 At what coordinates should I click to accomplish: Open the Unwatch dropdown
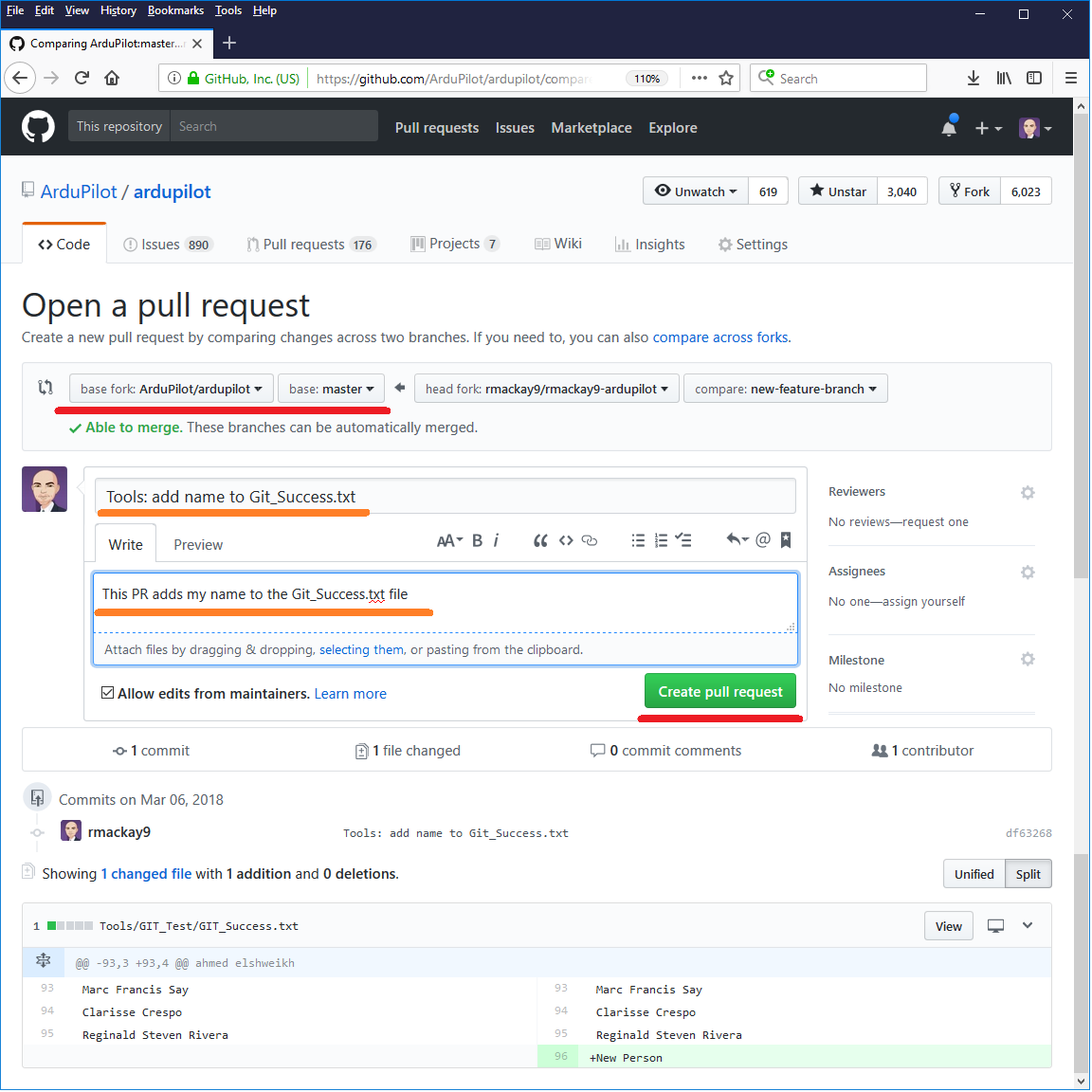696,191
